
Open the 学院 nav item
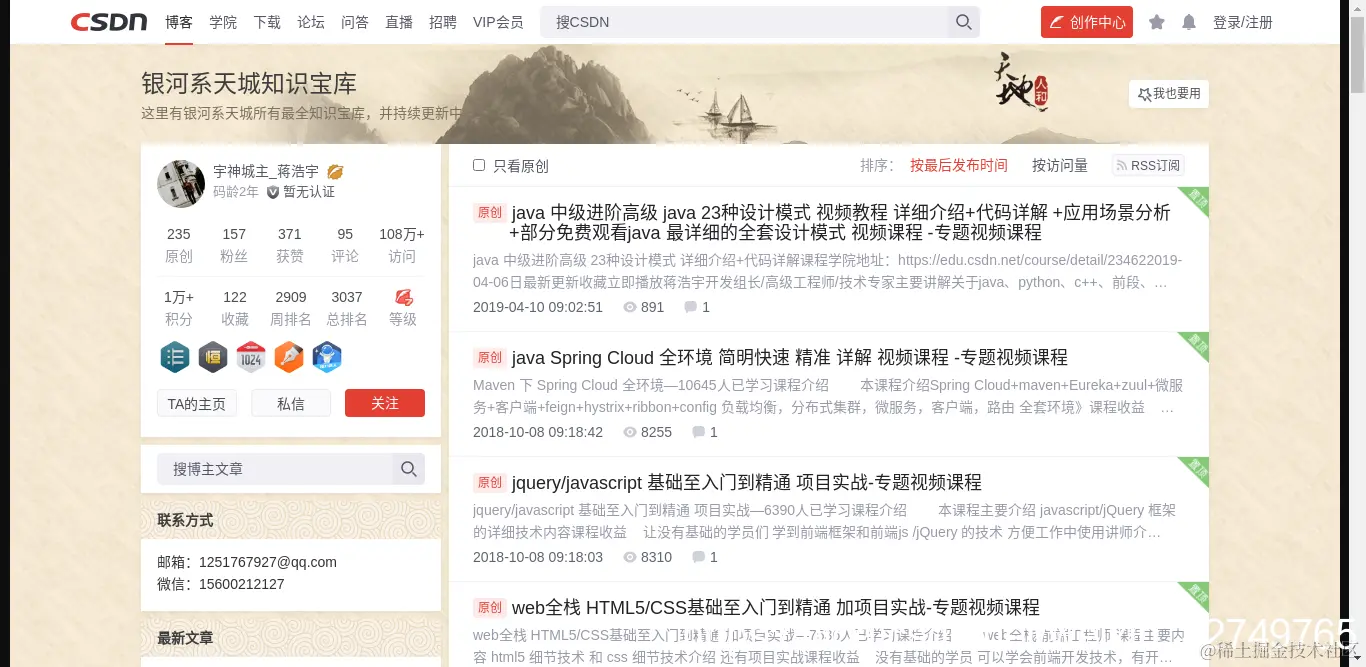pos(223,22)
